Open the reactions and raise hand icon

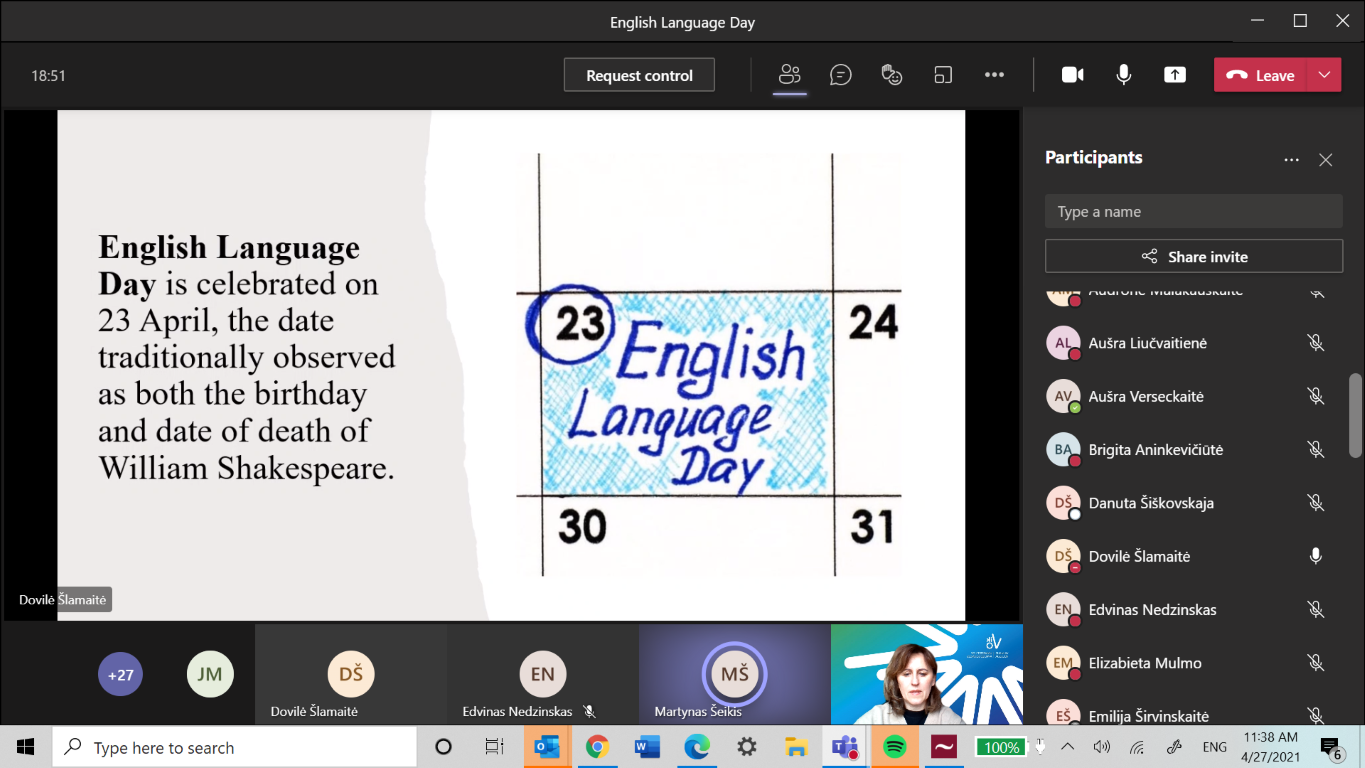[x=892, y=75]
